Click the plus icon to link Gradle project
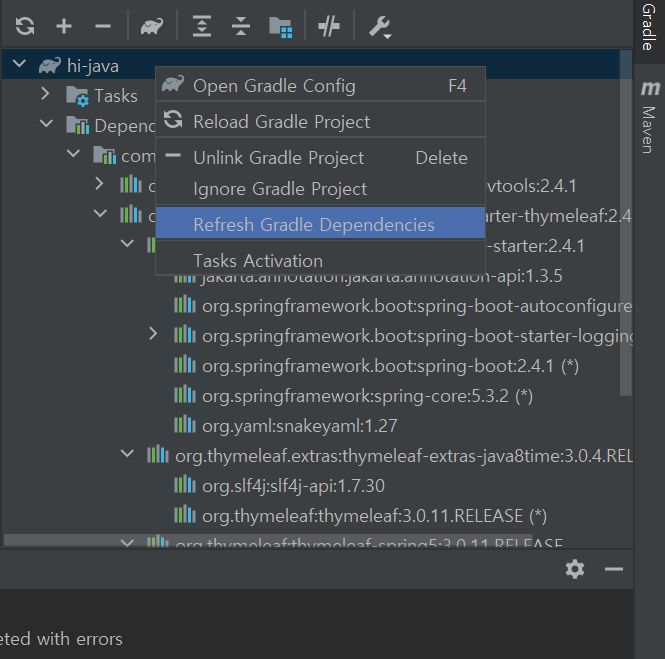Screen dimensions: 665x659 [64, 26]
